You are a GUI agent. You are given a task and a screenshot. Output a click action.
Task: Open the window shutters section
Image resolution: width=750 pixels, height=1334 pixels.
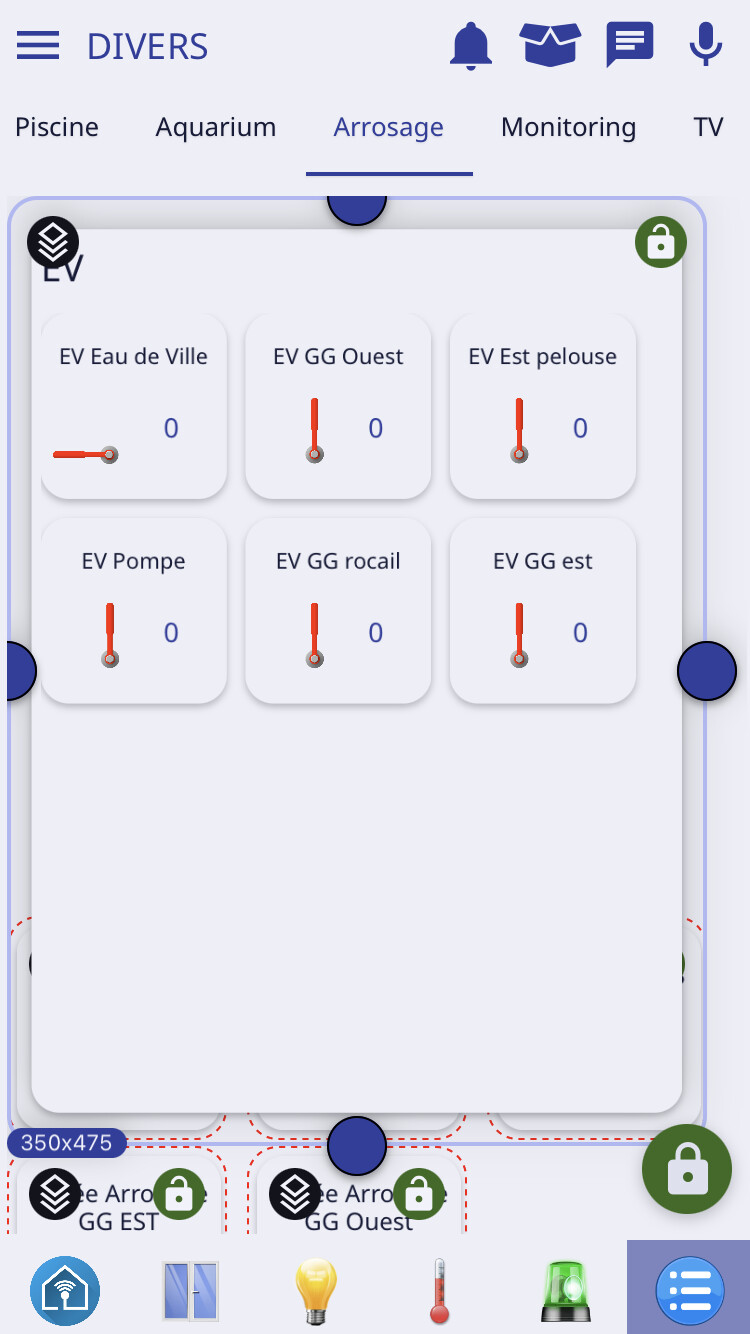[190, 1290]
